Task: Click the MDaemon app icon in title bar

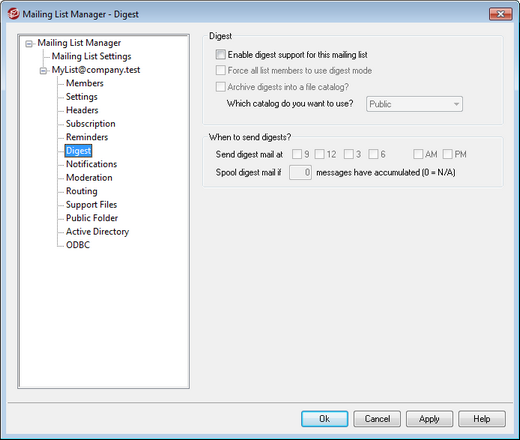Action: click(13, 14)
